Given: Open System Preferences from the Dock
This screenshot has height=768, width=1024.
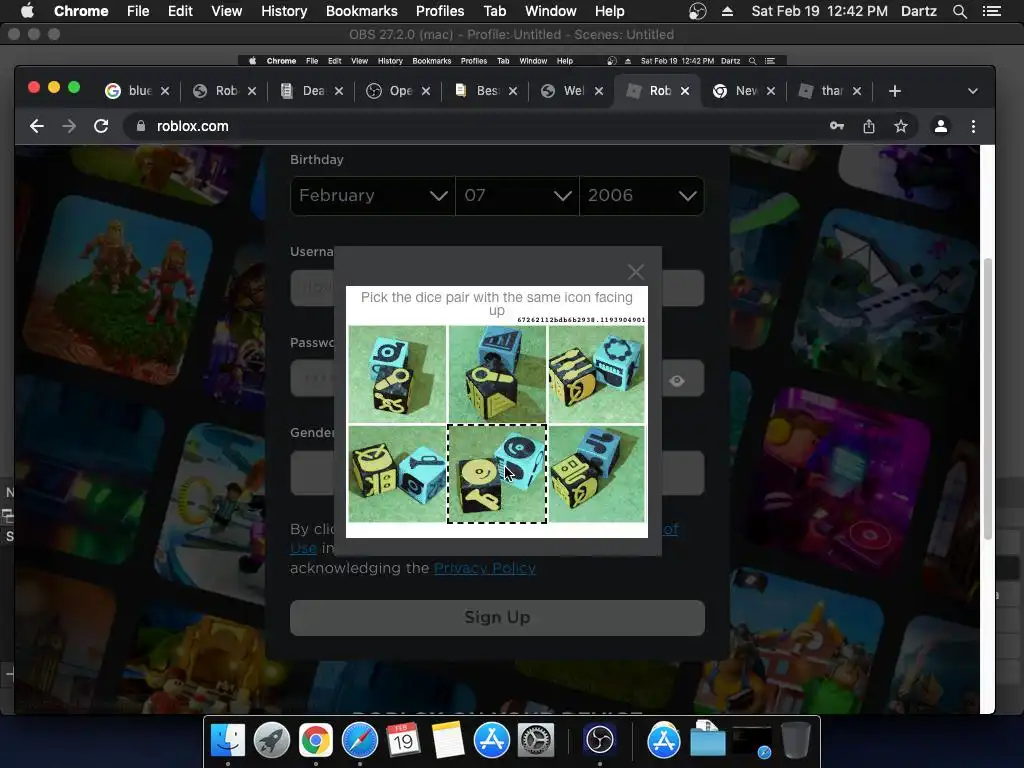Looking at the screenshot, I should point(536,741).
